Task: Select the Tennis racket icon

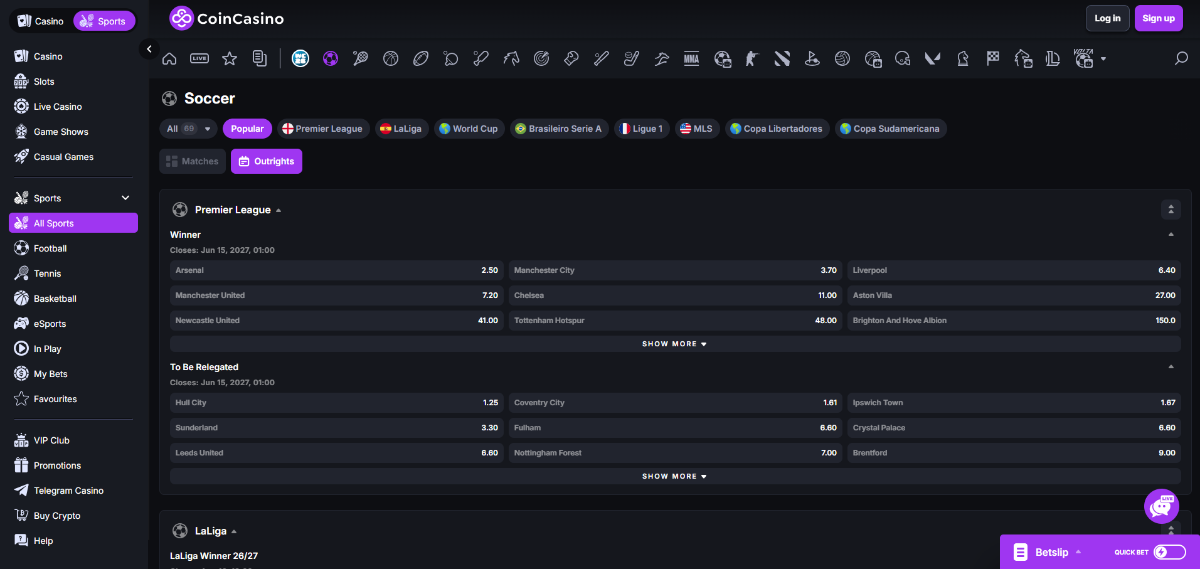Action: point(360,59)
